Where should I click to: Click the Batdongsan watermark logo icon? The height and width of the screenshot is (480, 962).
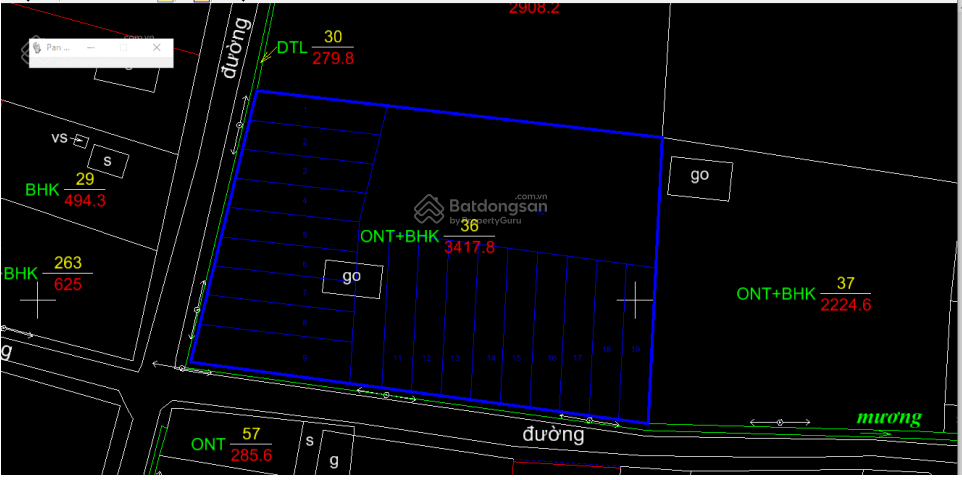point(429,208)
